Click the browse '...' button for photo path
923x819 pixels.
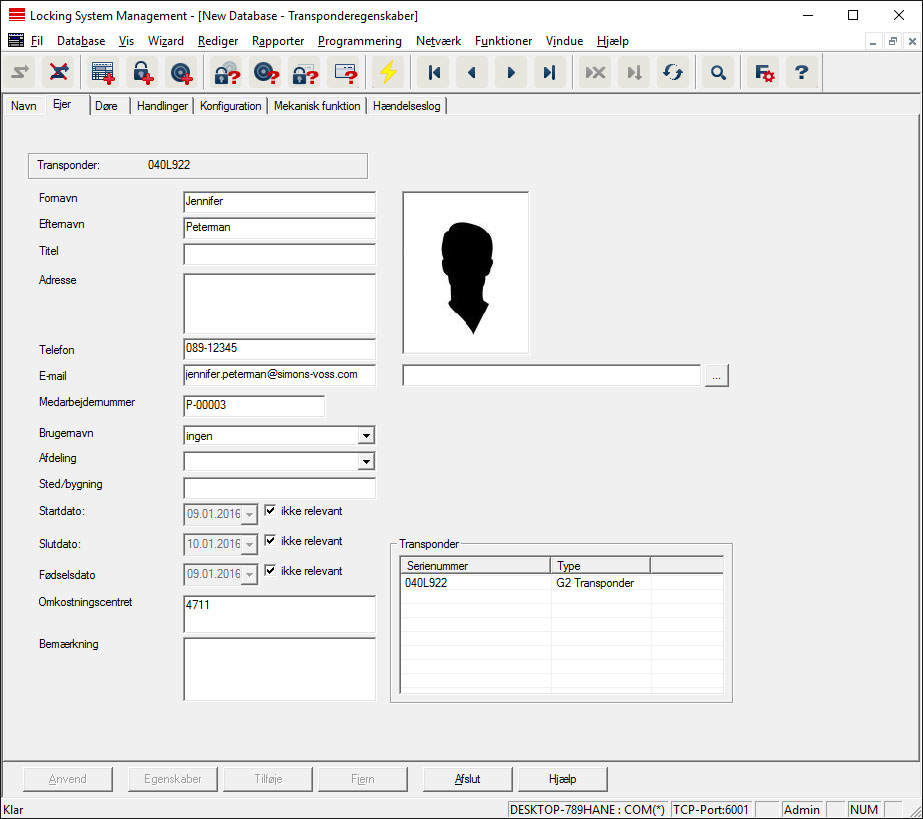[716, 375]
